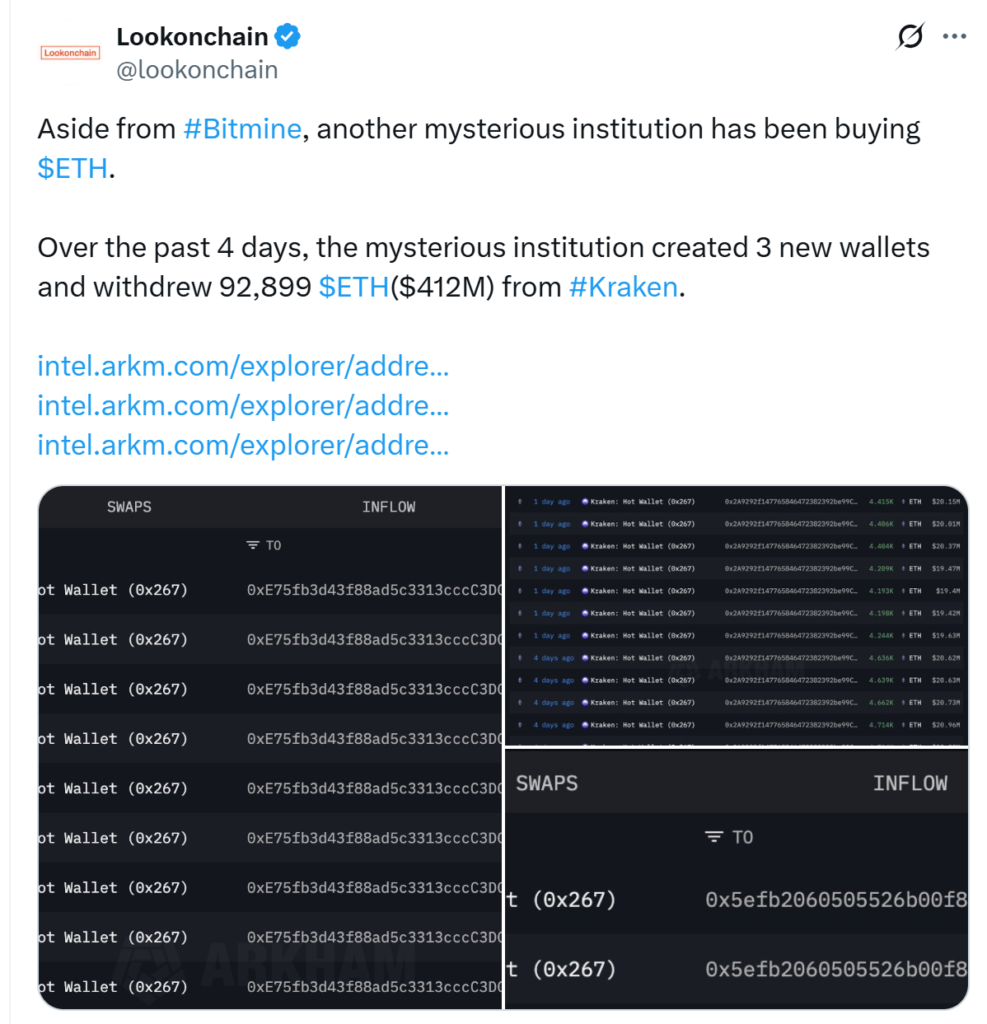
Task: Open the #Bitmine hashtag
Action: pos(241,128)
